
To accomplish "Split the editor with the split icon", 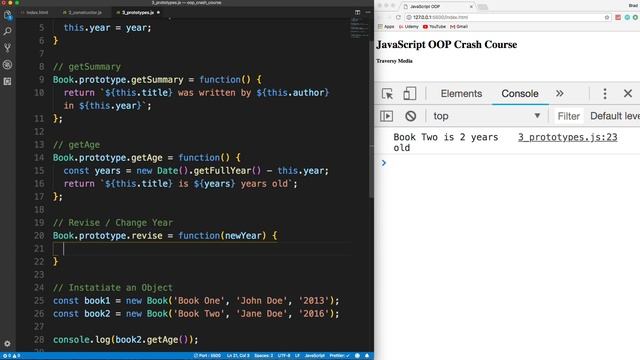I will coord(358,12).
